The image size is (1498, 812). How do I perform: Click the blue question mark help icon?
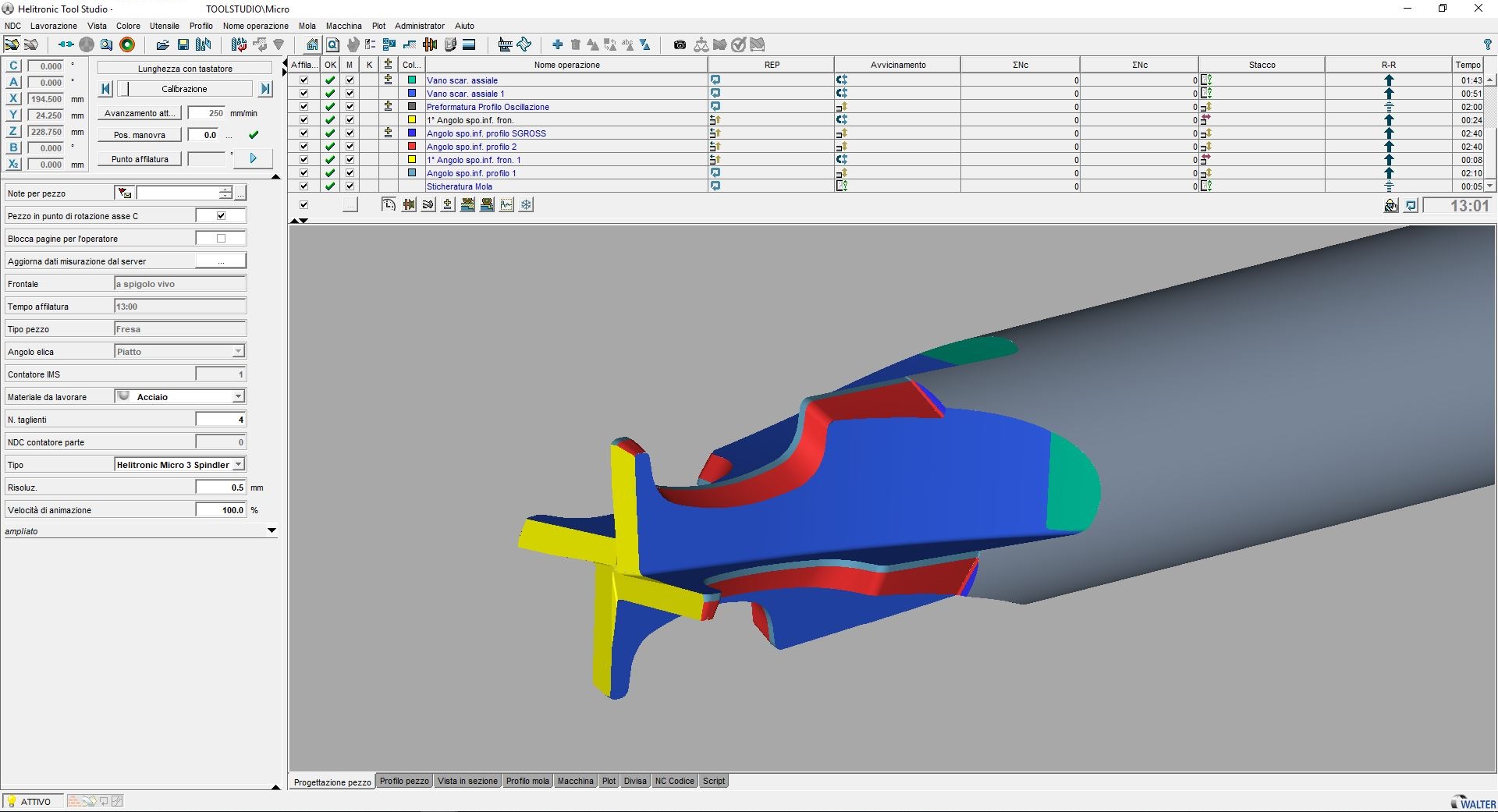coord(1487,44)
